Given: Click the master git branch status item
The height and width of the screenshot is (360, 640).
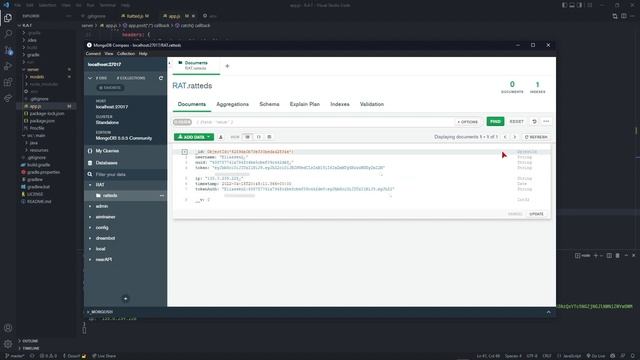Looking at the screenshot, I should (x=15, y=356).
